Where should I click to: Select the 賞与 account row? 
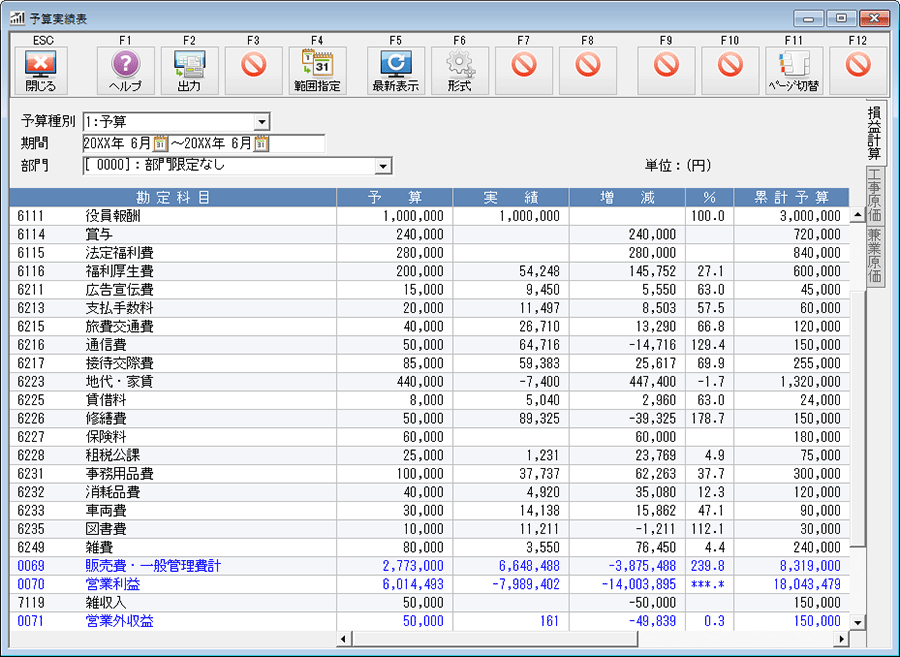pos(429,235)
